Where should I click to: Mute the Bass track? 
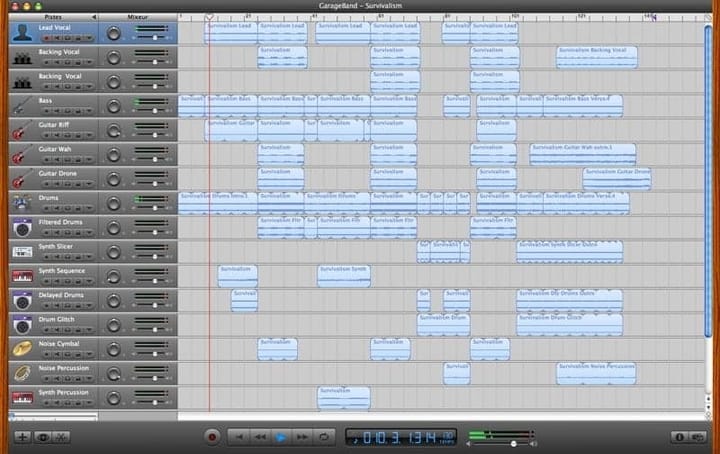coord(57,111)
